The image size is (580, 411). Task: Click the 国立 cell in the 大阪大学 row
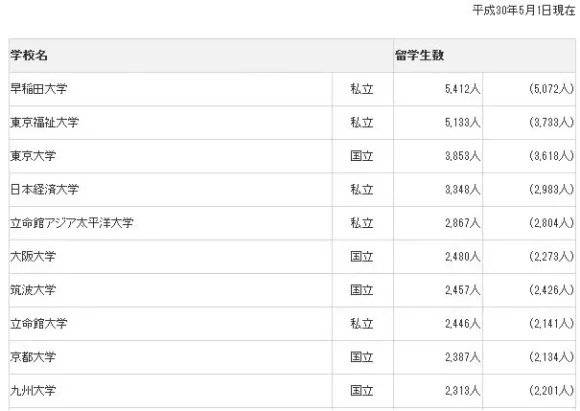pos(362,256)
